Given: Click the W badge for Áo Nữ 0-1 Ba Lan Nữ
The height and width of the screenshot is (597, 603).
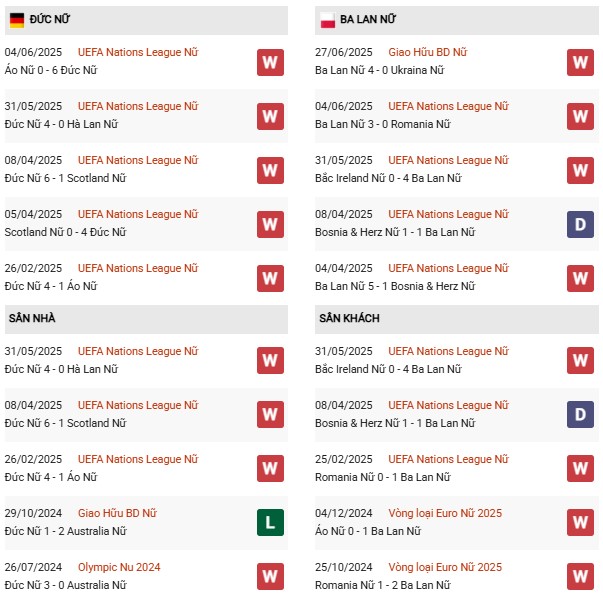Looking at the screenshot, I should (x=580, y=523).
